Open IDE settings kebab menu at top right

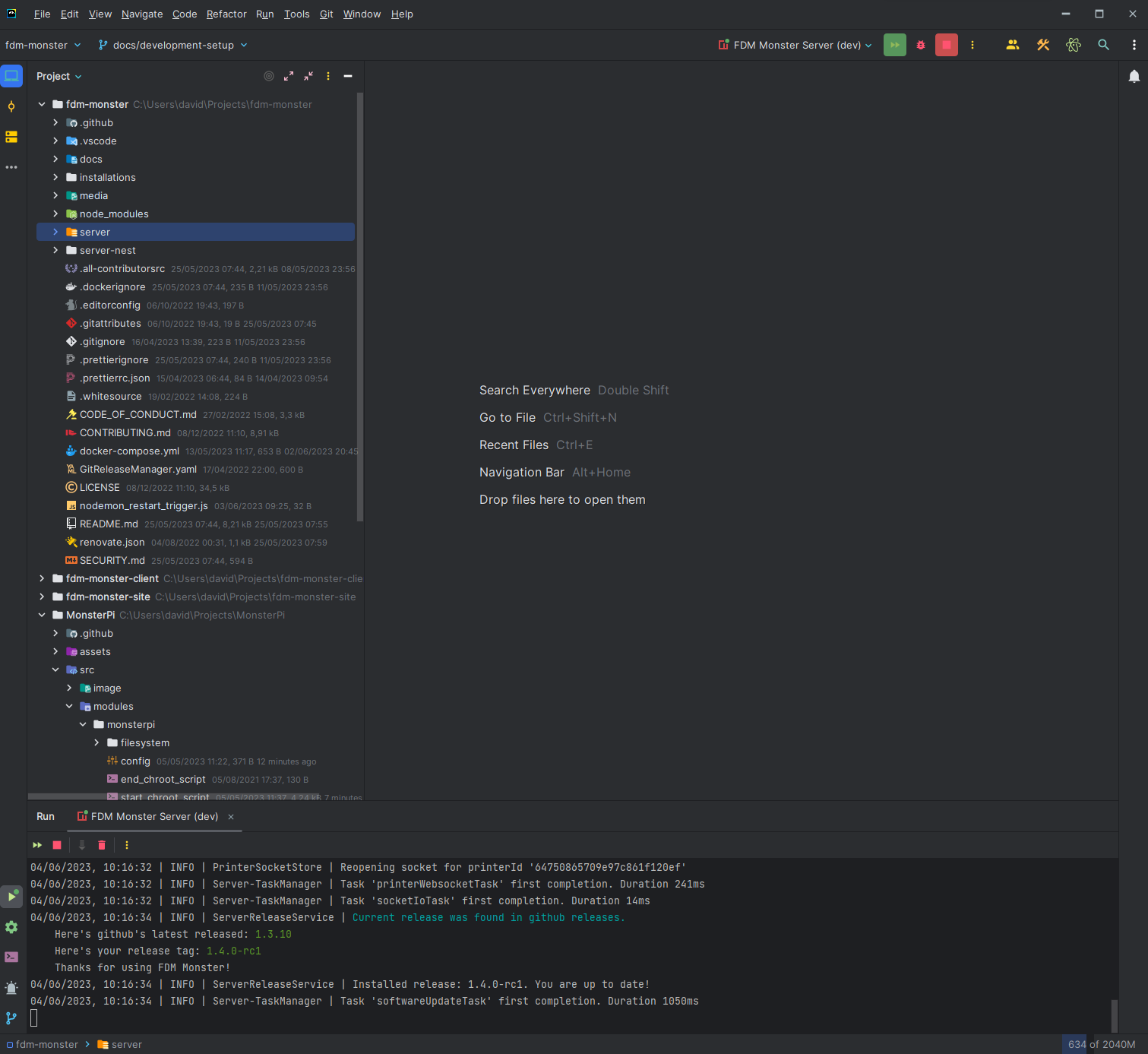click(1134, 45)
